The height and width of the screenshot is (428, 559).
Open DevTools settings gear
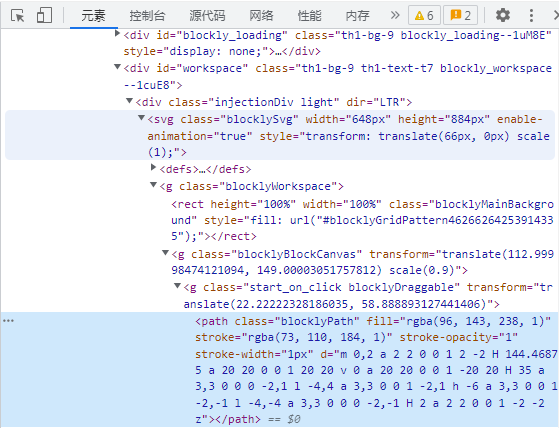click(x=503, y=15)
